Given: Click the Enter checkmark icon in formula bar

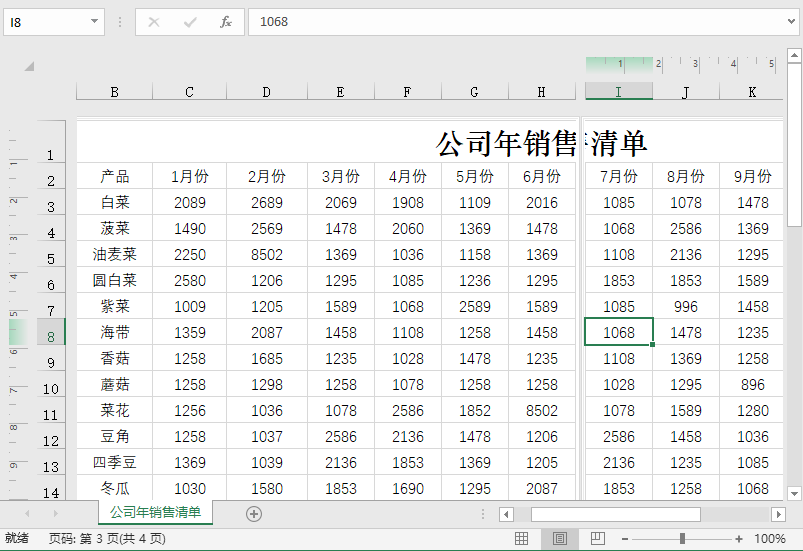Looking at the screenshot, I should pyautogui.click(x=190, y=22).
